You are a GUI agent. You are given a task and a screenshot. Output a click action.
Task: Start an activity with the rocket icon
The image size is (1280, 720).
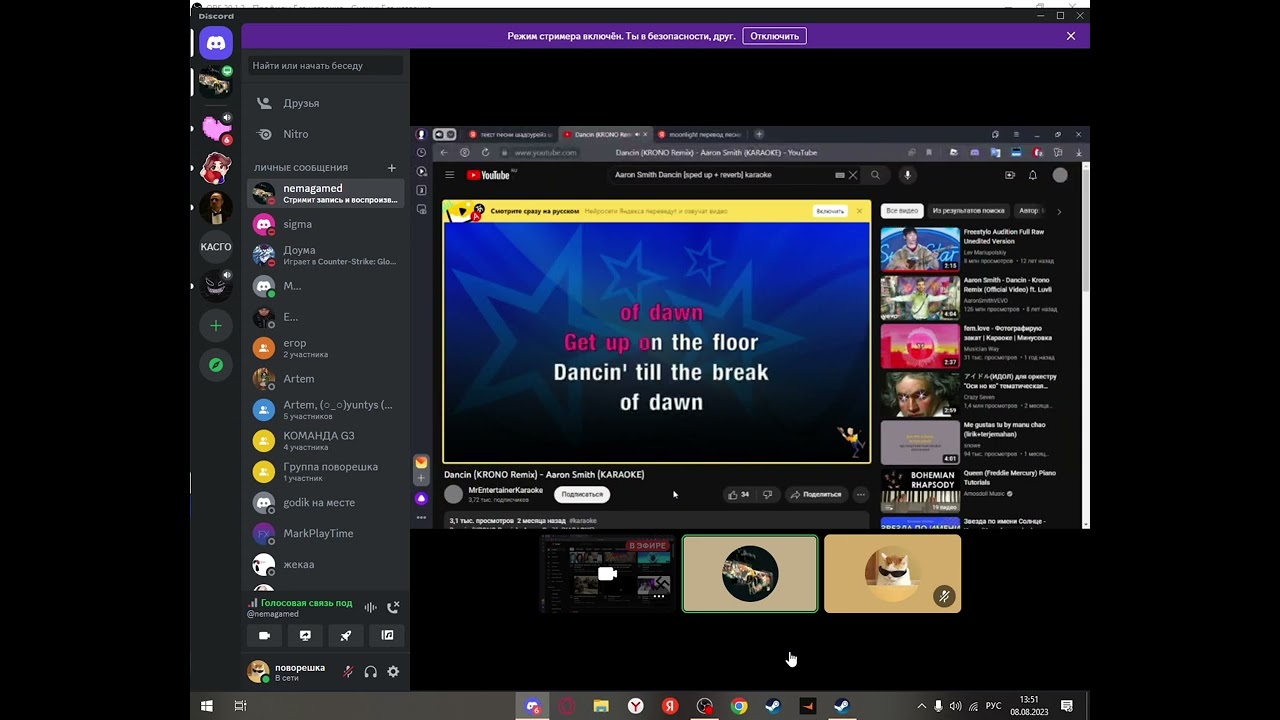pyautogui.click(x=346, y=635)
